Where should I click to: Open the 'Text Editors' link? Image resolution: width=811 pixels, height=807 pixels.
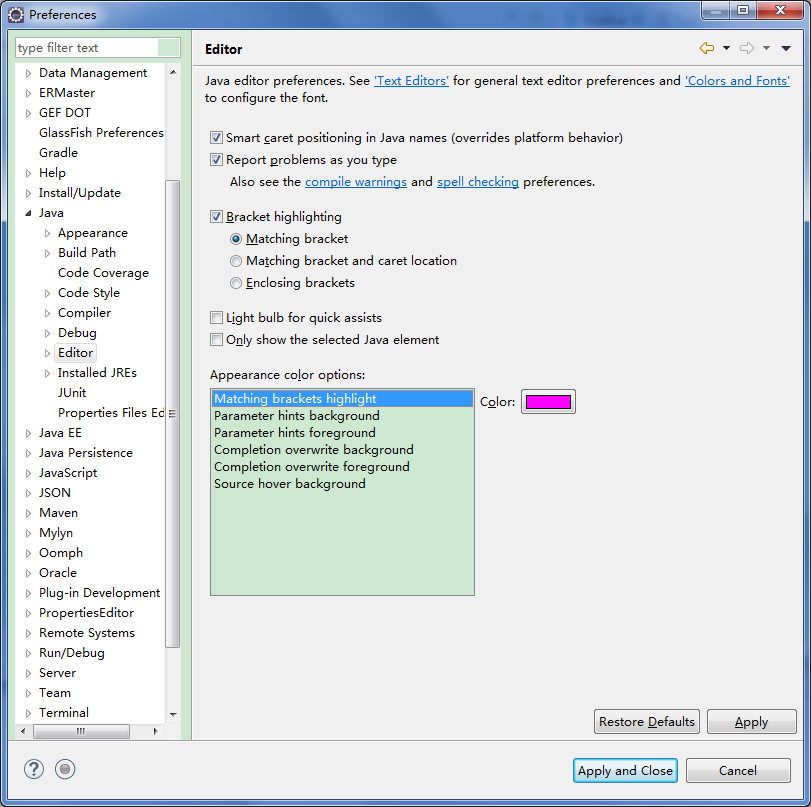pyautogui.click(x=411, y=81)
